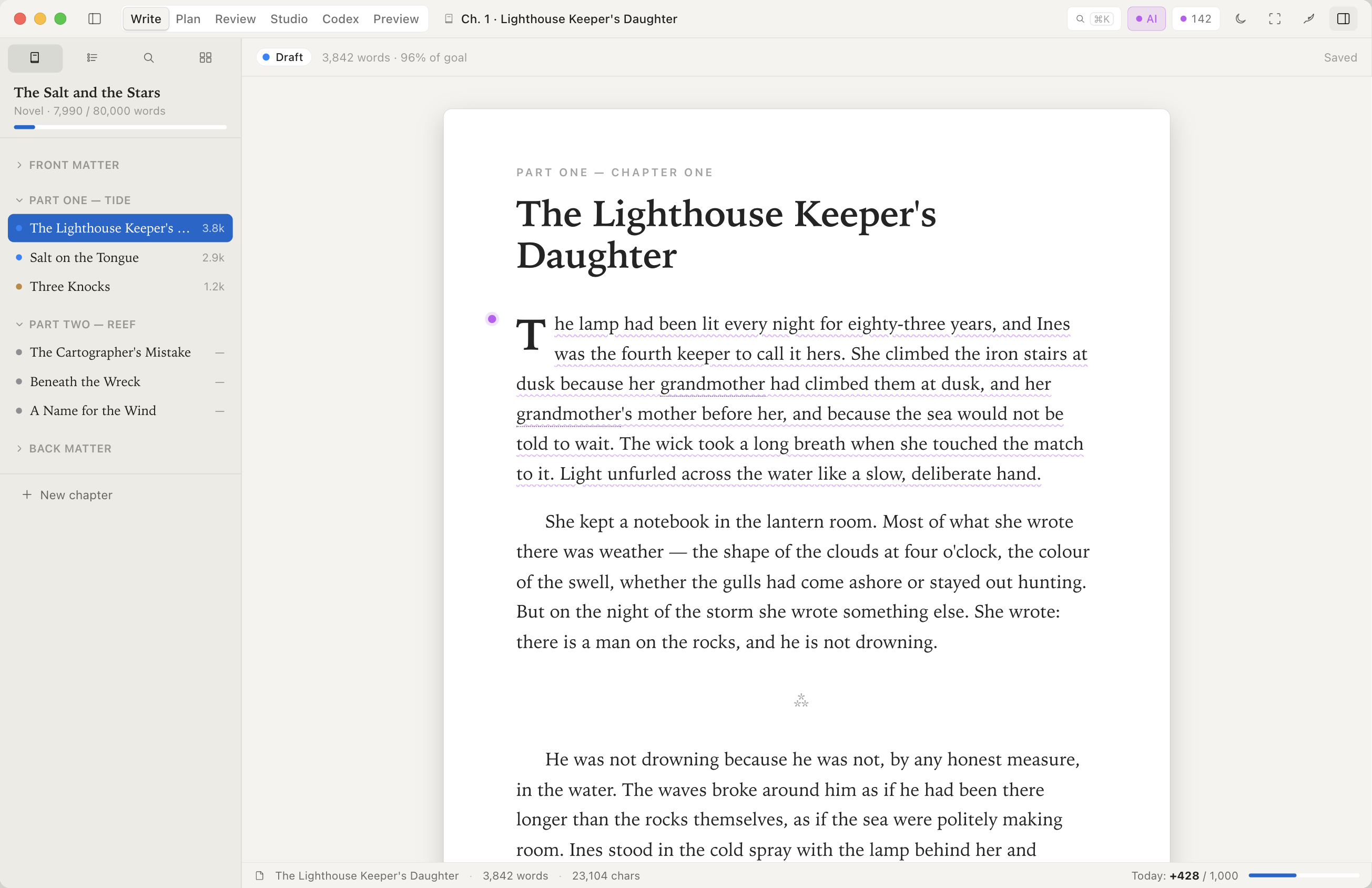The image size is (1372, 888).
Task: Click the 3.8k word count badge
Action: 213,228
